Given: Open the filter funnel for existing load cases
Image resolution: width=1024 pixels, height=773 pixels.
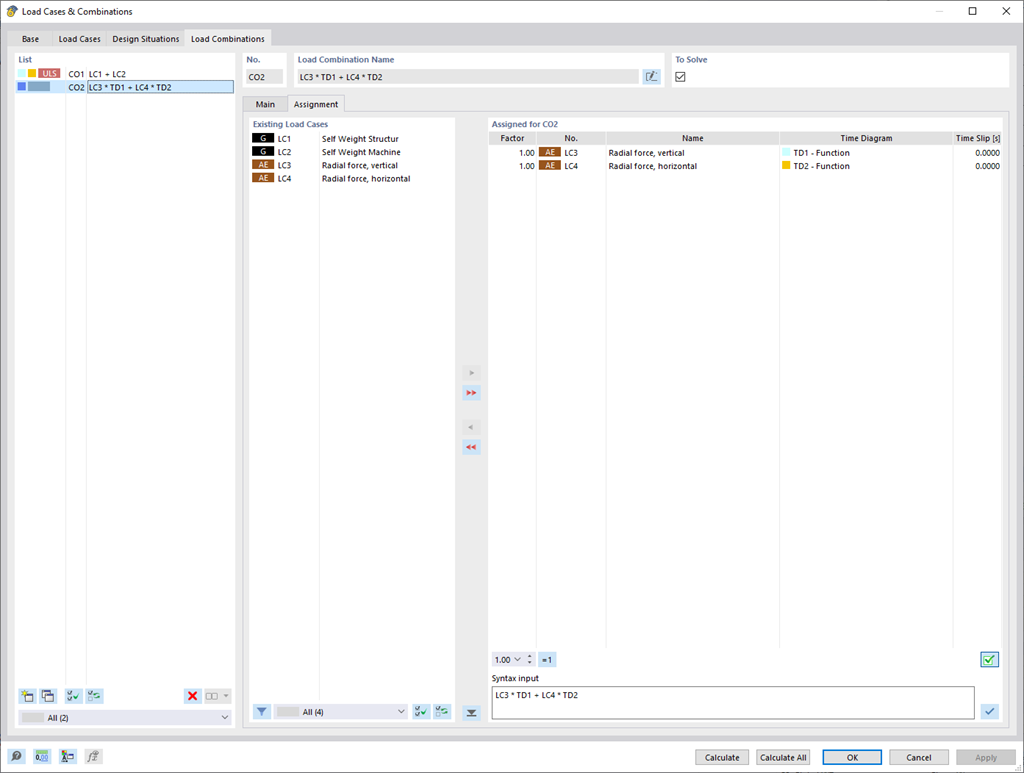Looking at the screenshot, I should [x=261, y=711].
